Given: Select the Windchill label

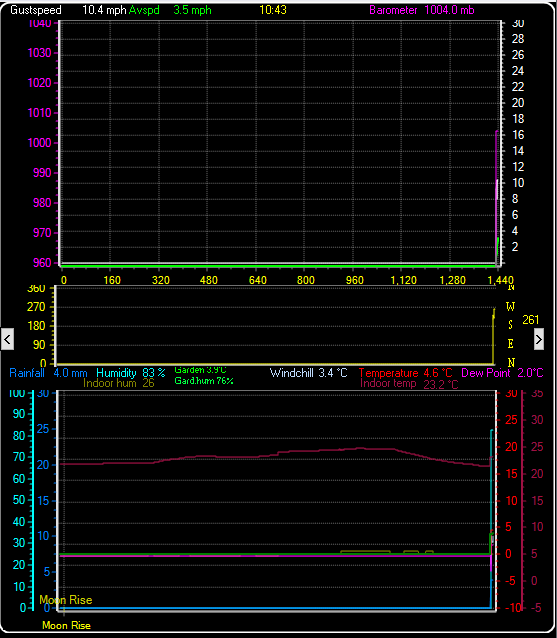Looking at the screenshot, I should pyautogui.click(x=291, y=373).
